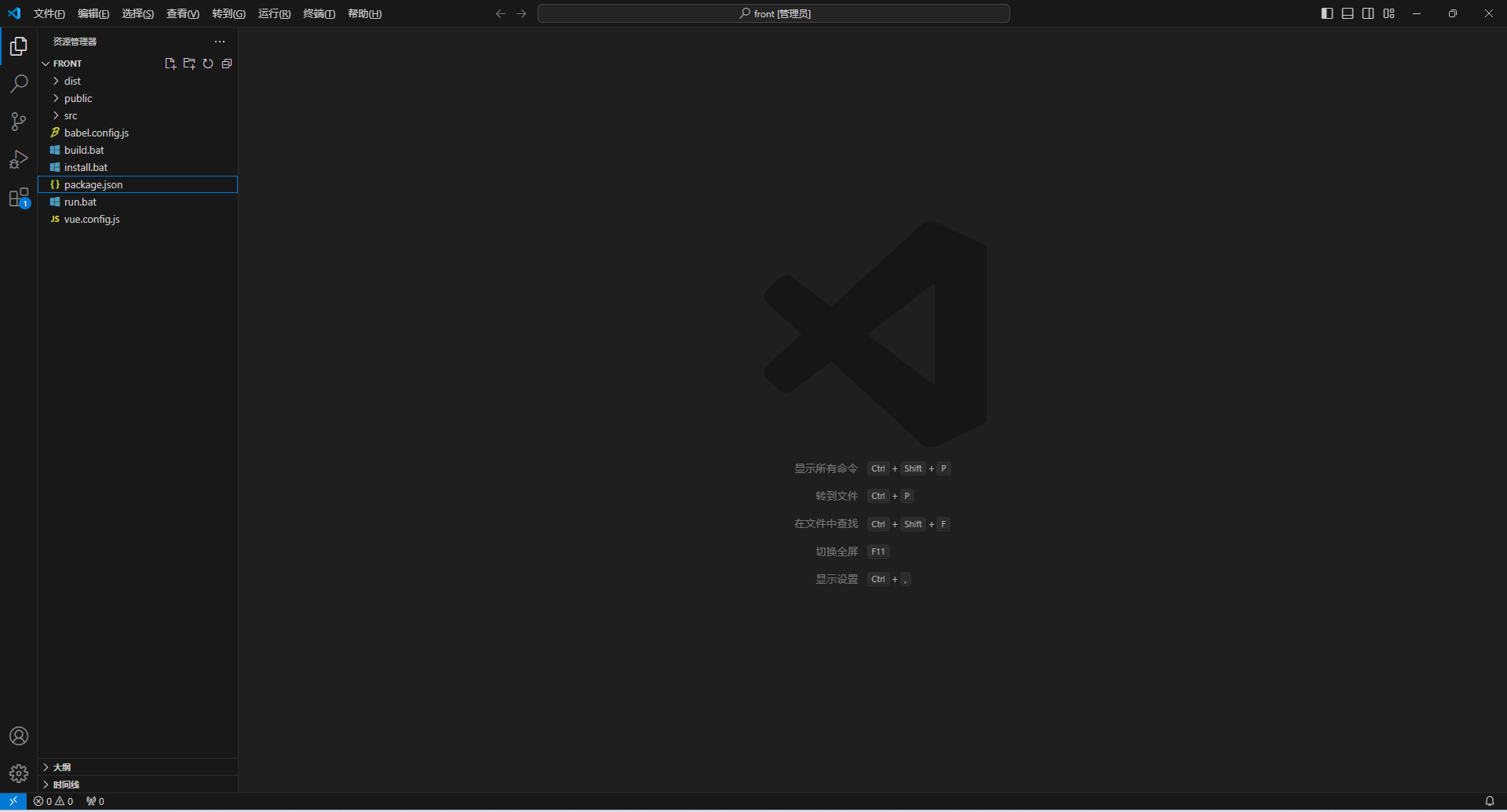
Task: Open build.bat file
Action: tap(137, 150)
